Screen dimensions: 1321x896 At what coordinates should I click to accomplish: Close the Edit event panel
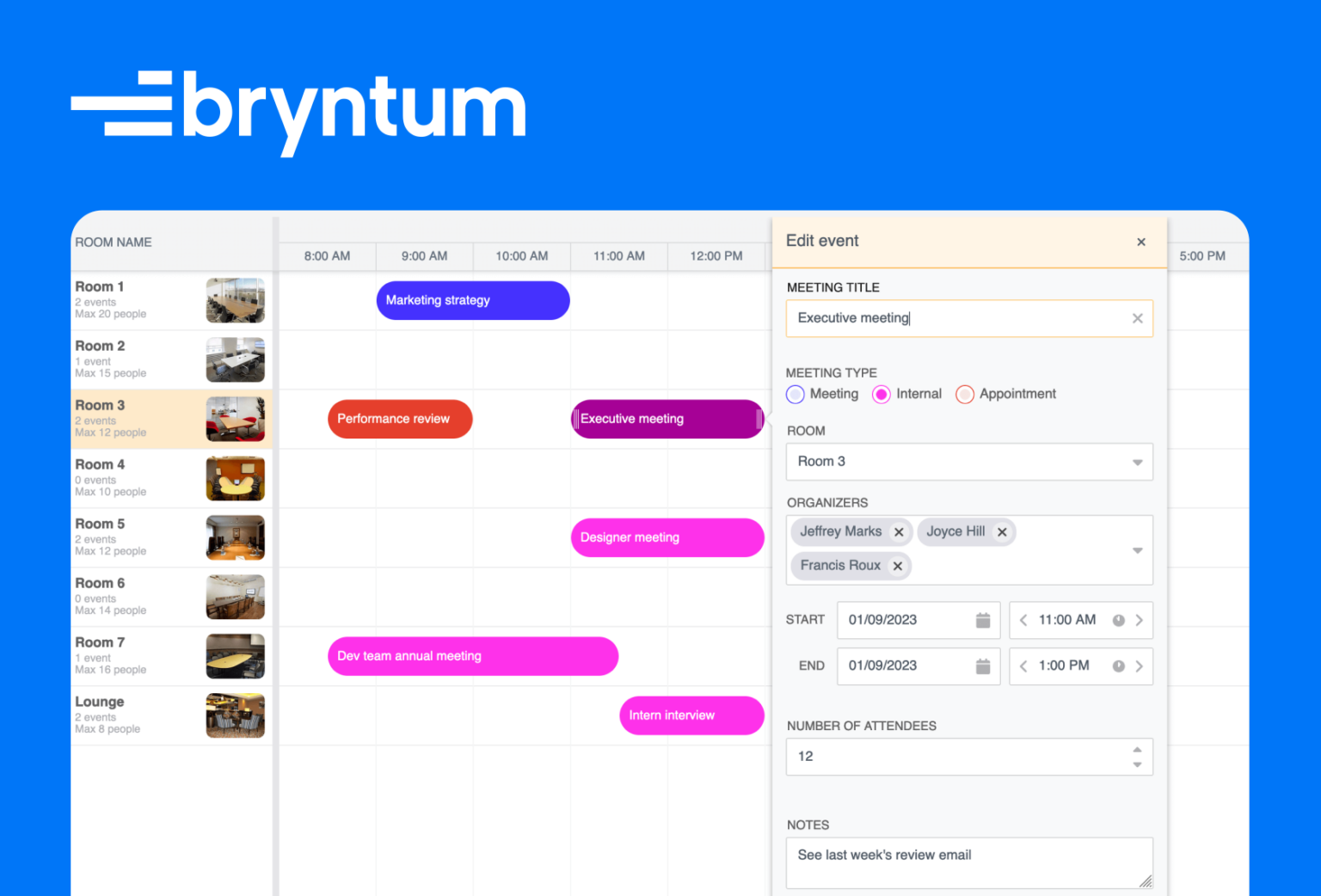(1140, 242)
